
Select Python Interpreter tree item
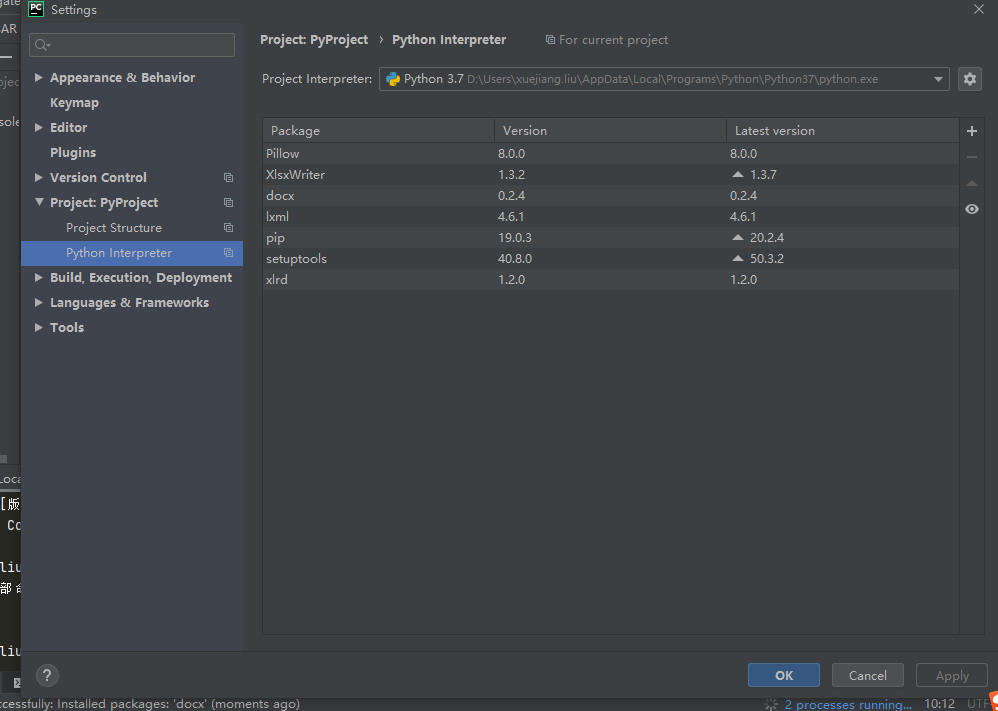tap(132, 253)
